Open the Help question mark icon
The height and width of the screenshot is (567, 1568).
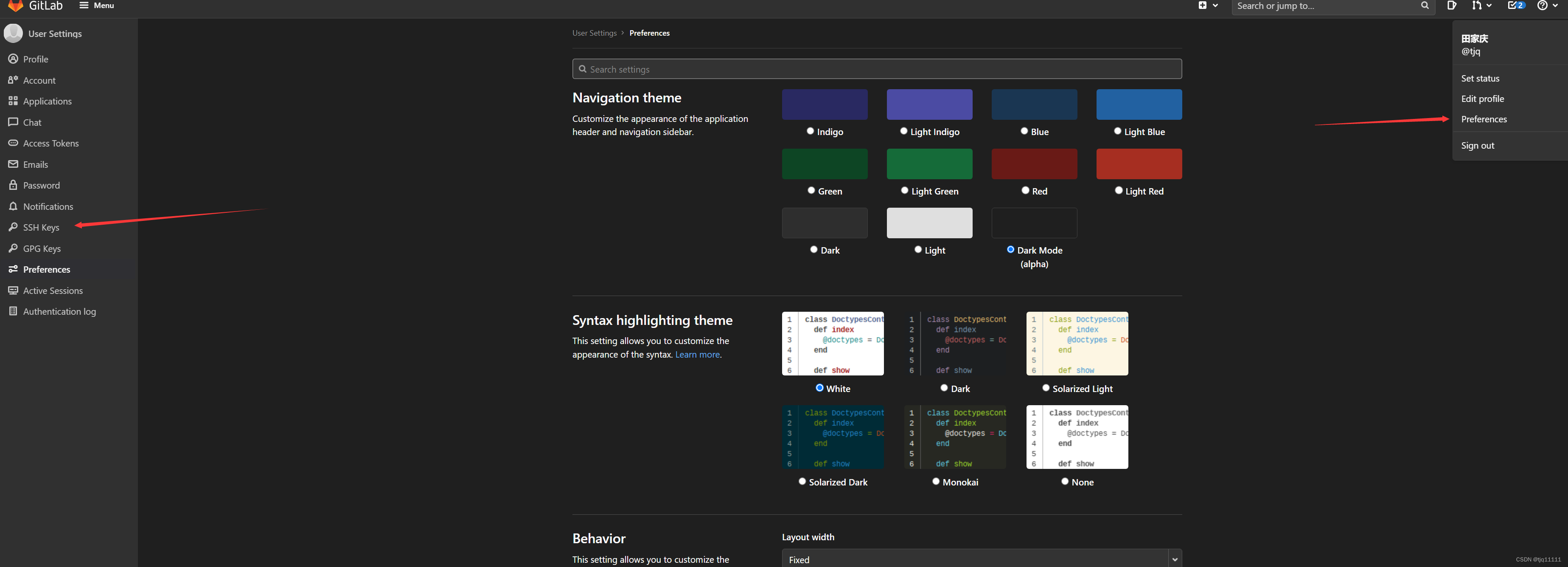click(x=1542, y=6)
